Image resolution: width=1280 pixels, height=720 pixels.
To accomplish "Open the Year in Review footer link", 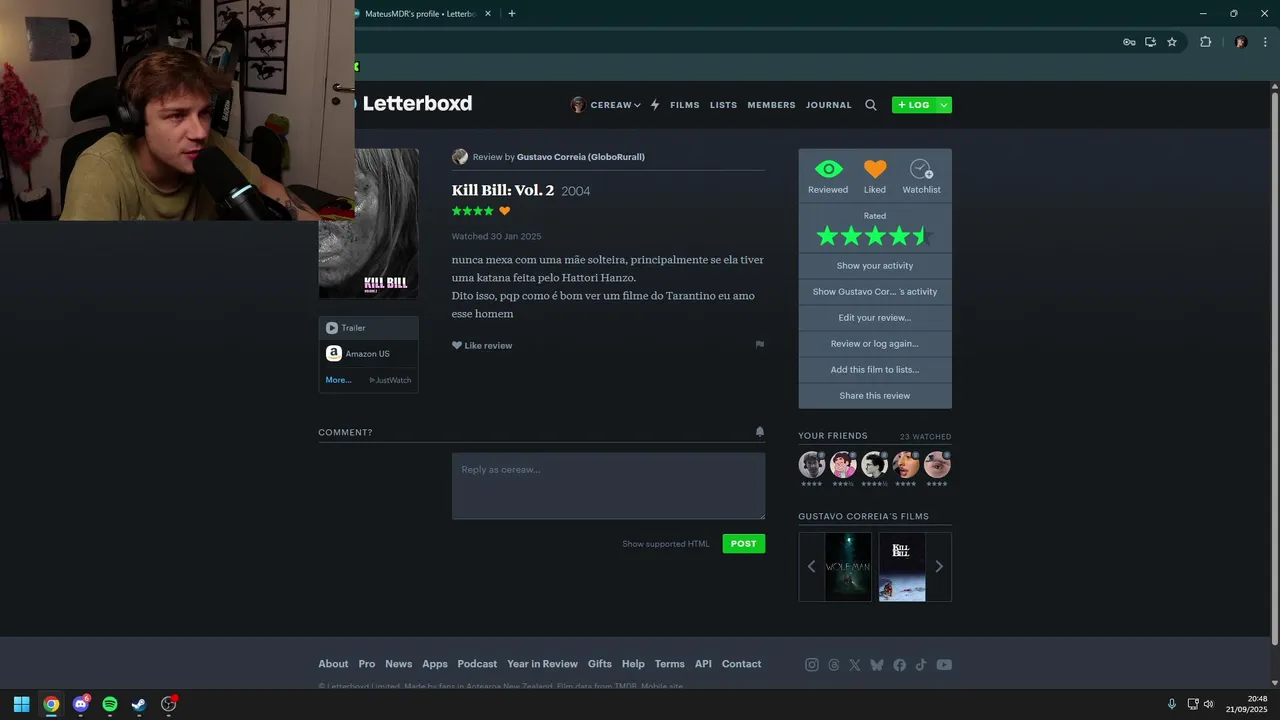I will (542, 664).
